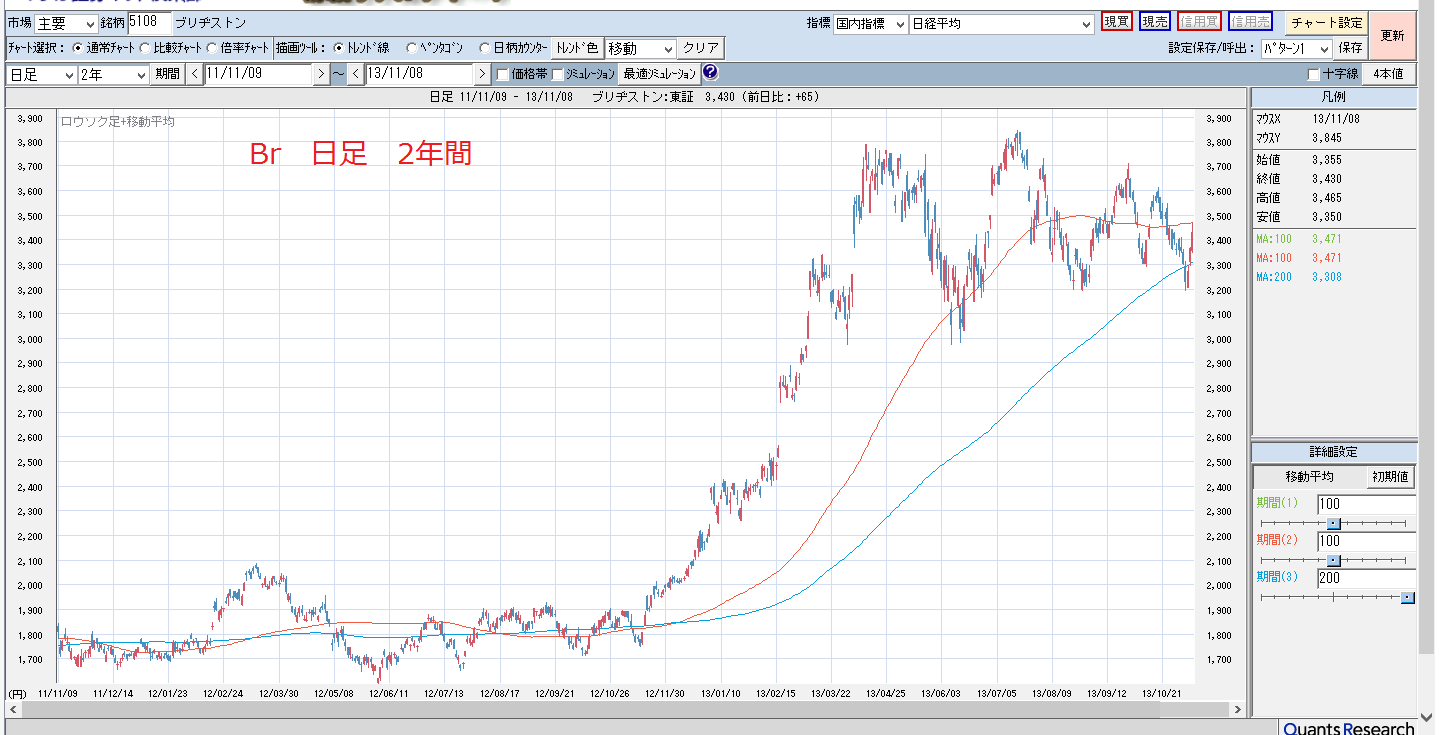Step start date 11/11/09 forward arrow
The height and width of the screenshot is (735, 1441).
click(x=320, y=74)
